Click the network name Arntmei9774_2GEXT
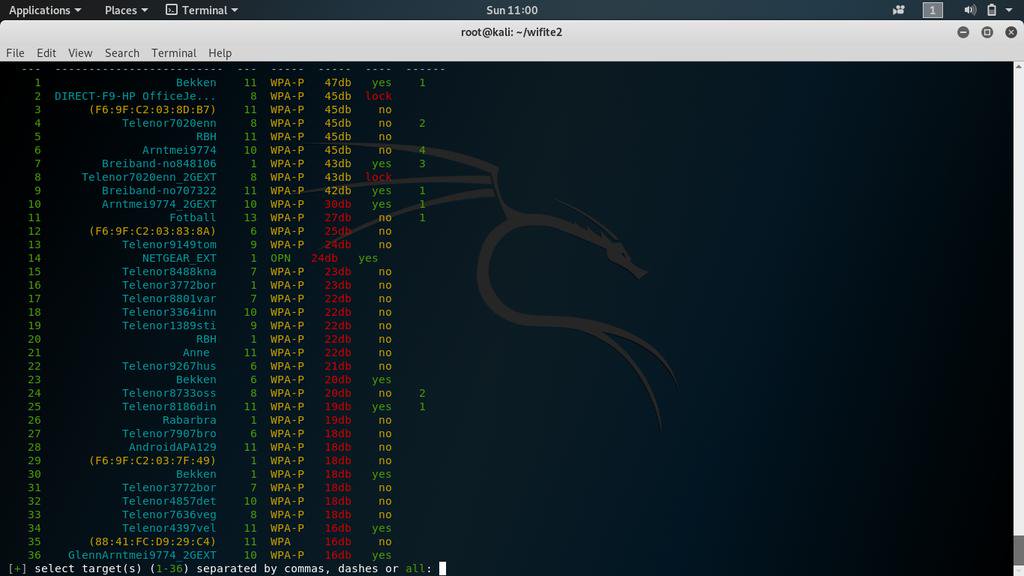The height and width of the screenshot is (576, 1024). (x=159, y=204)
